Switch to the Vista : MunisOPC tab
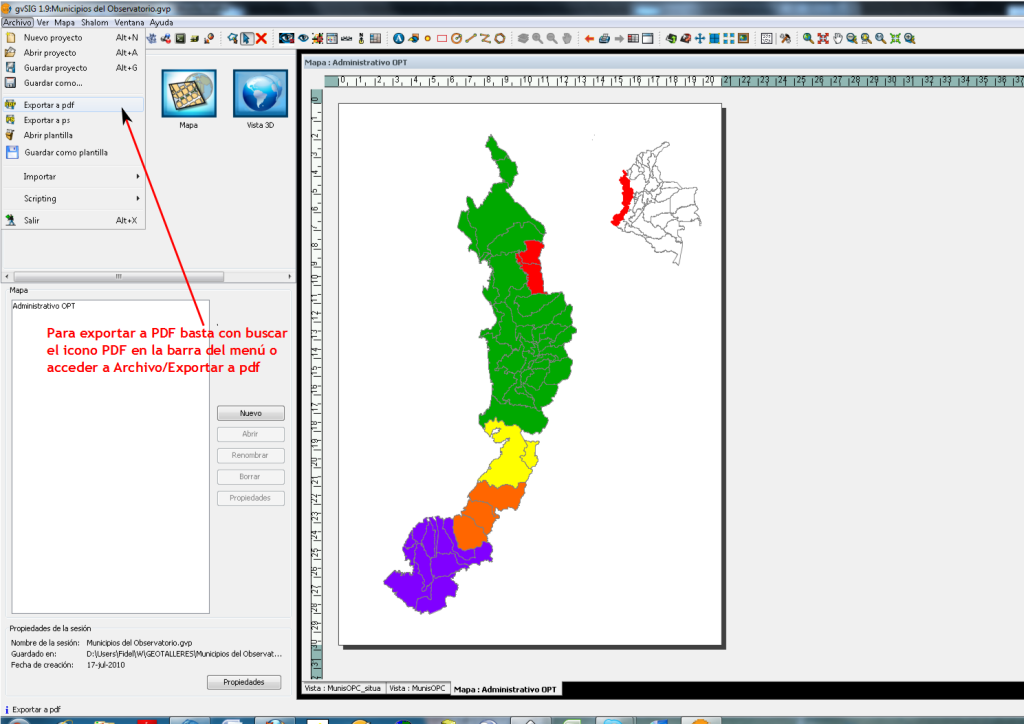This screenshot has width=1024, height=724. click(x=418, y=688)
